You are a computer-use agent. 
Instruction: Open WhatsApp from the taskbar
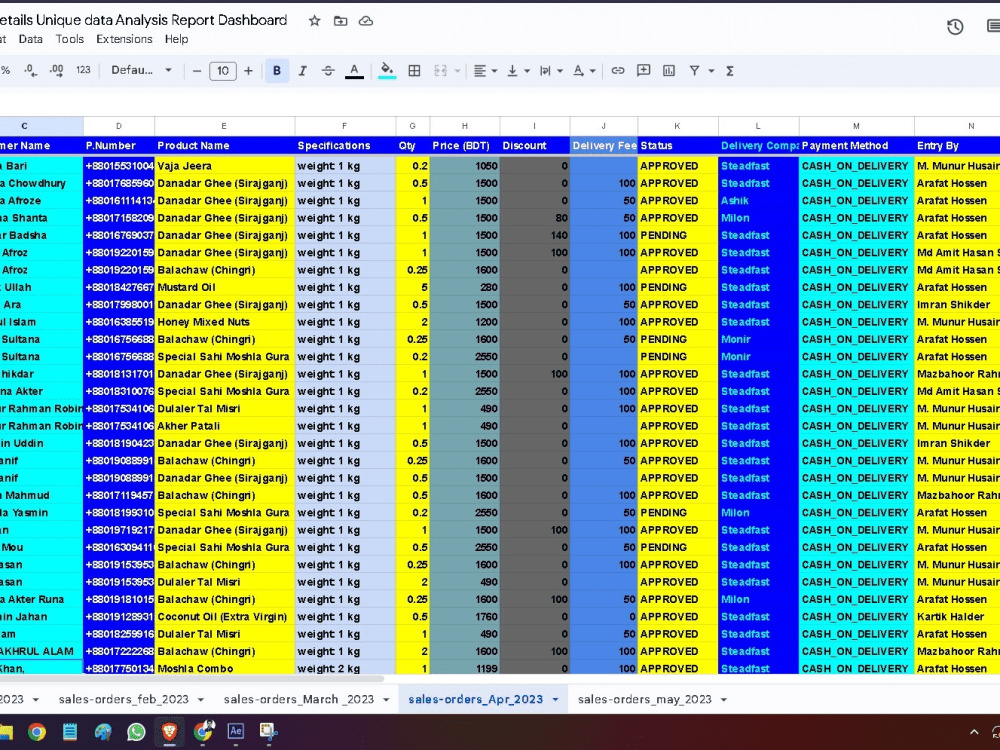[x=136, y=731]
